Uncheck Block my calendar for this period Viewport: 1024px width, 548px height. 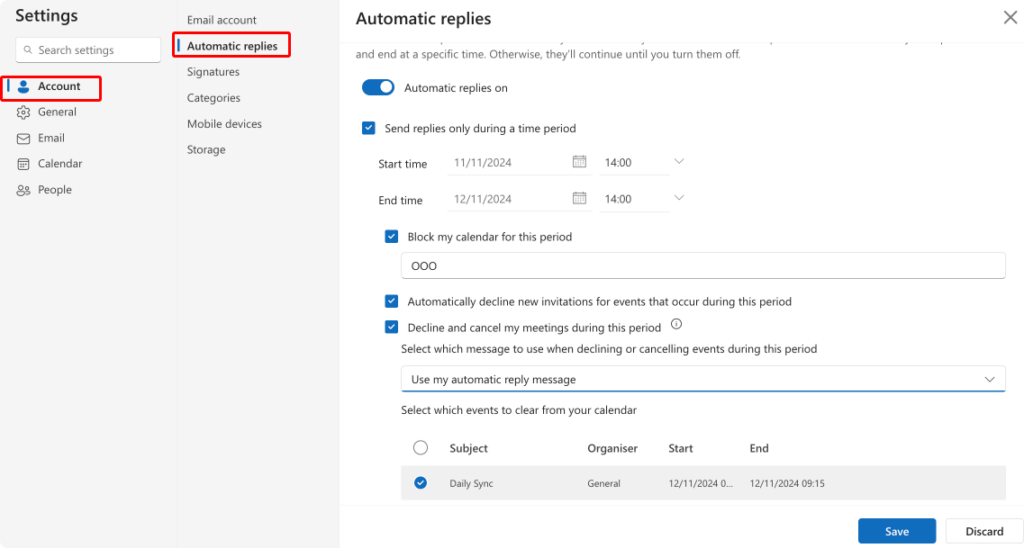[x=392, y=237]
